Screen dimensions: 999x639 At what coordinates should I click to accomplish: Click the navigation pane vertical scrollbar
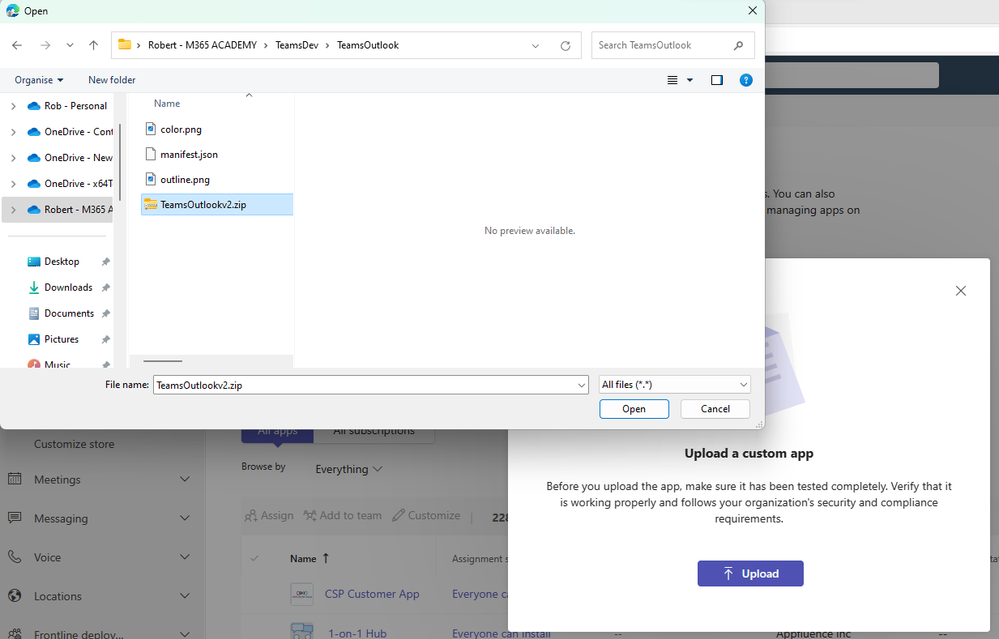[x=119, y=162]
